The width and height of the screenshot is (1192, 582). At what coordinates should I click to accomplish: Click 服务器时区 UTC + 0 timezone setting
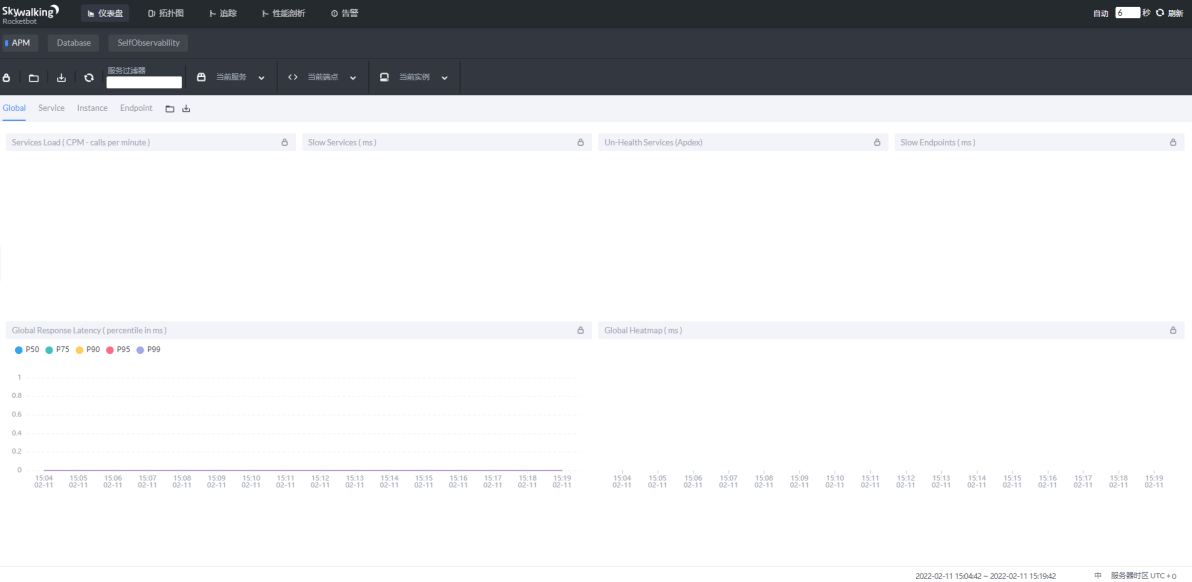tap(1143, 576)
